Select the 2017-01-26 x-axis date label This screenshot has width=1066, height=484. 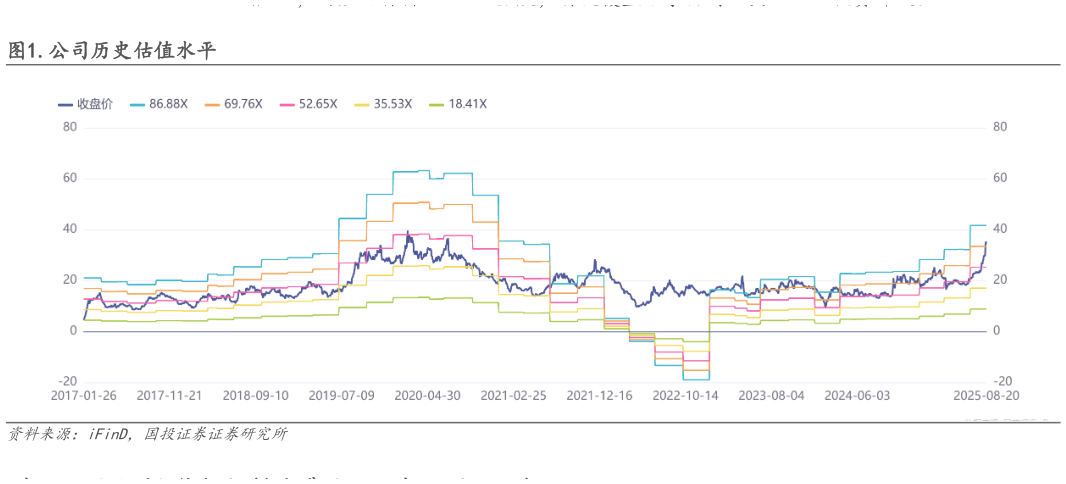pyautogui.click(x=84, y=395)
